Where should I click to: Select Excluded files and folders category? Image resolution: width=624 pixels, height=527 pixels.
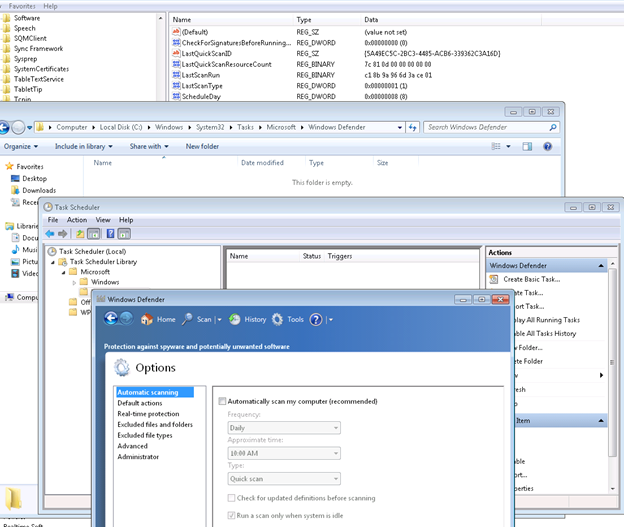(x=155, y=424)
